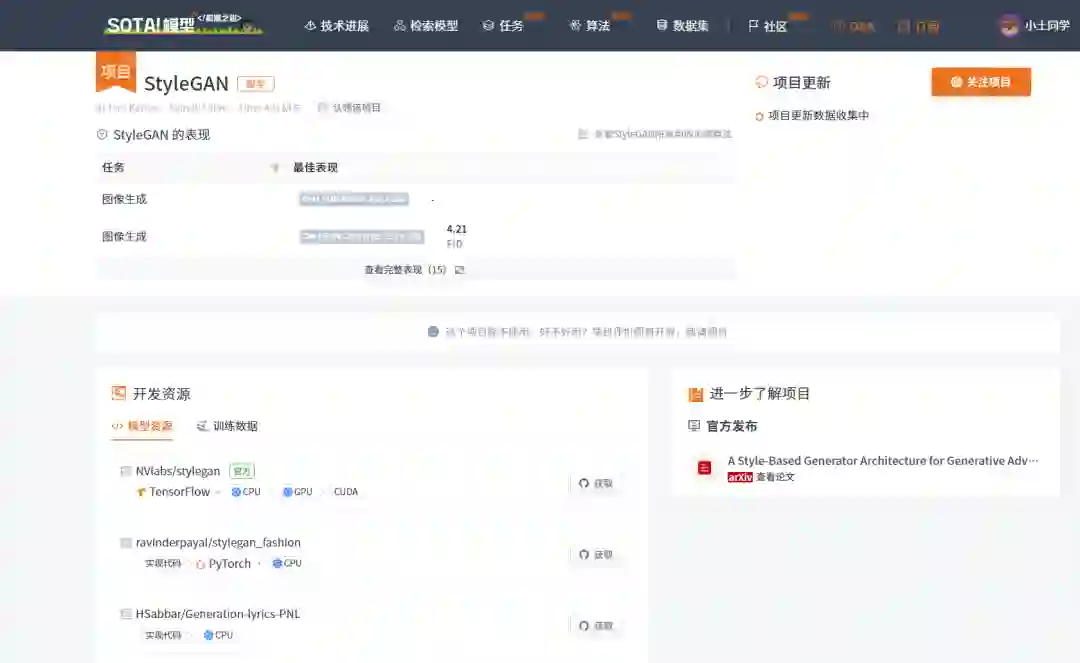Click the 项目更新 chat bubble icon

point(761,82)
